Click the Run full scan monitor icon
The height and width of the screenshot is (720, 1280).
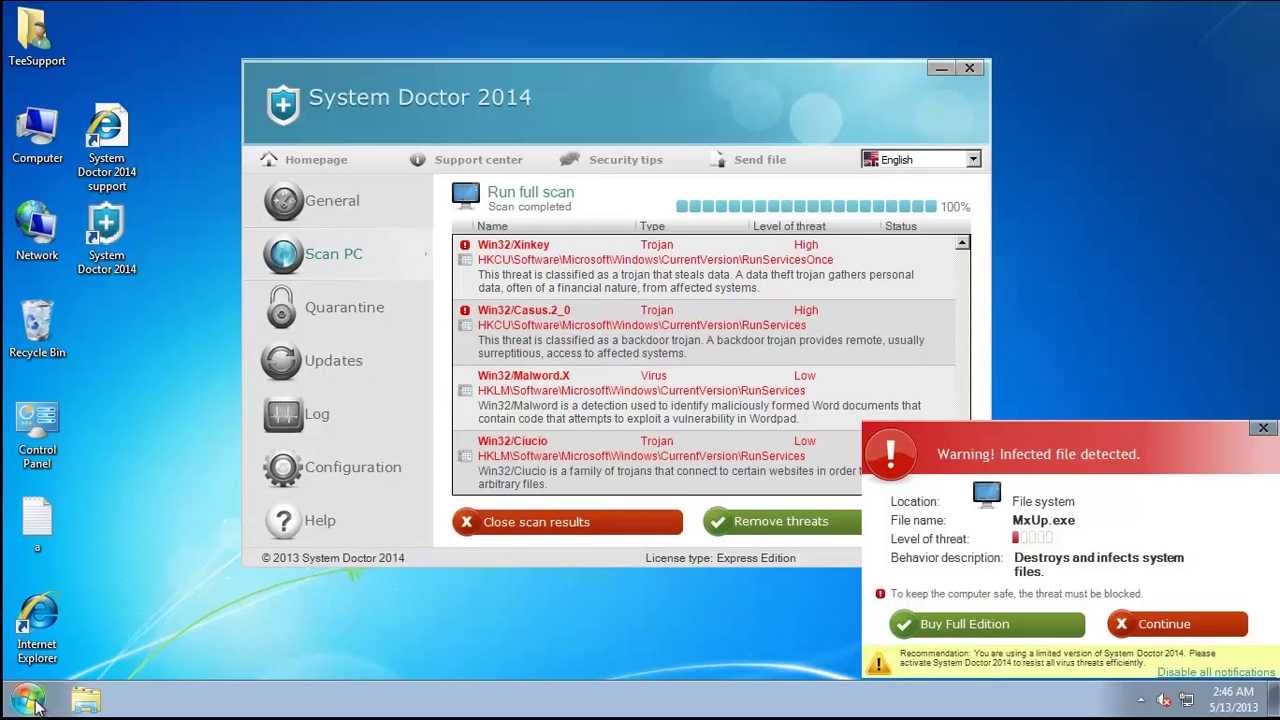[x=466, y=195]
